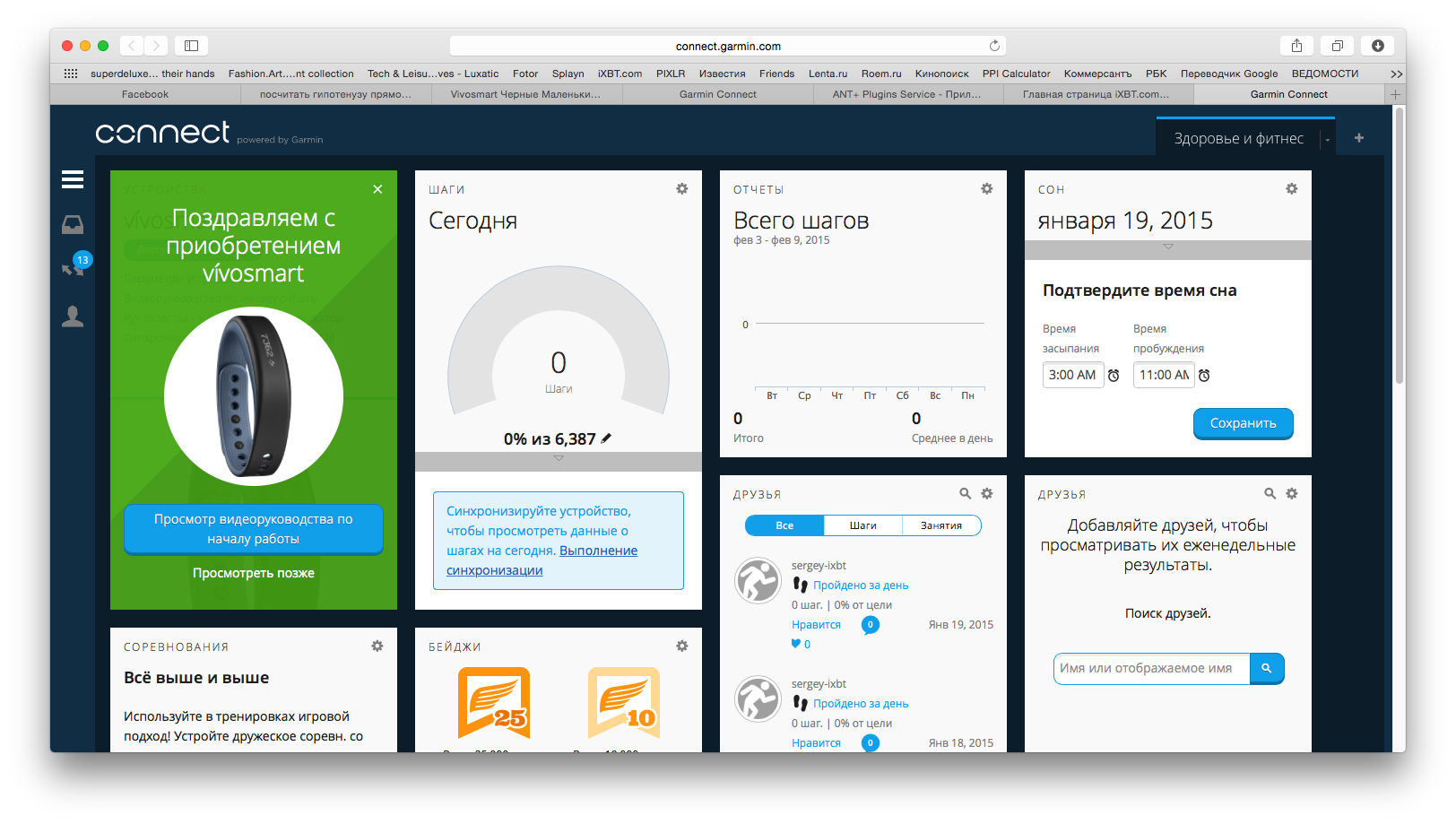Click Safari address bar connect.garmin.com

click(x=728, y=46)
